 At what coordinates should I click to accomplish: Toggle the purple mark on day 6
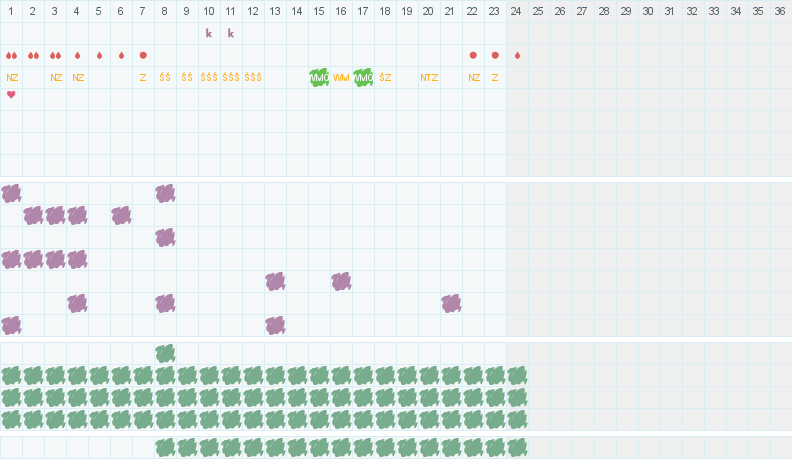click(x=121, y=215)
